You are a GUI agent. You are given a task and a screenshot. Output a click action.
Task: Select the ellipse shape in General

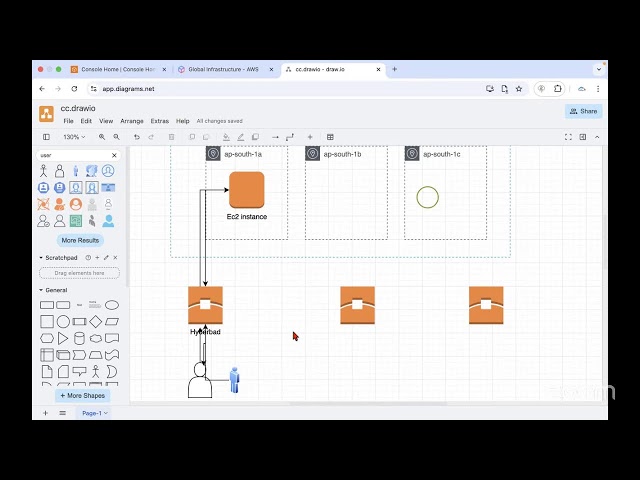click(x=112, y=305)
